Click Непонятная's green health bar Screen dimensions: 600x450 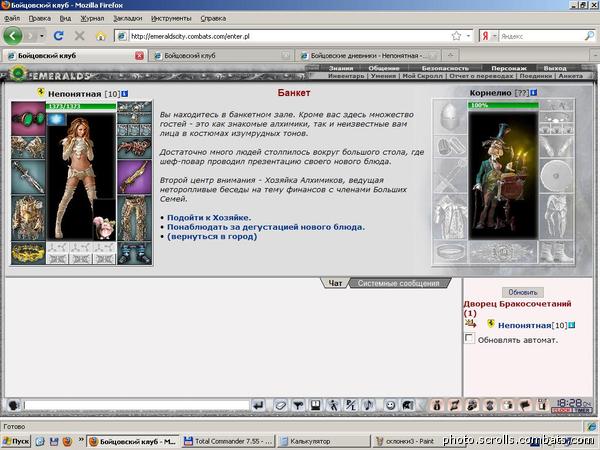[81, 106]
